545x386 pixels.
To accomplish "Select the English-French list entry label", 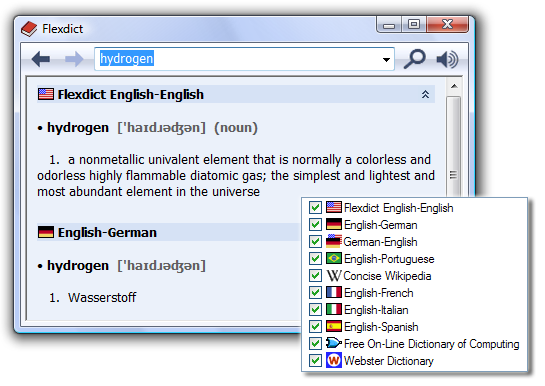I will click(379, 293).
